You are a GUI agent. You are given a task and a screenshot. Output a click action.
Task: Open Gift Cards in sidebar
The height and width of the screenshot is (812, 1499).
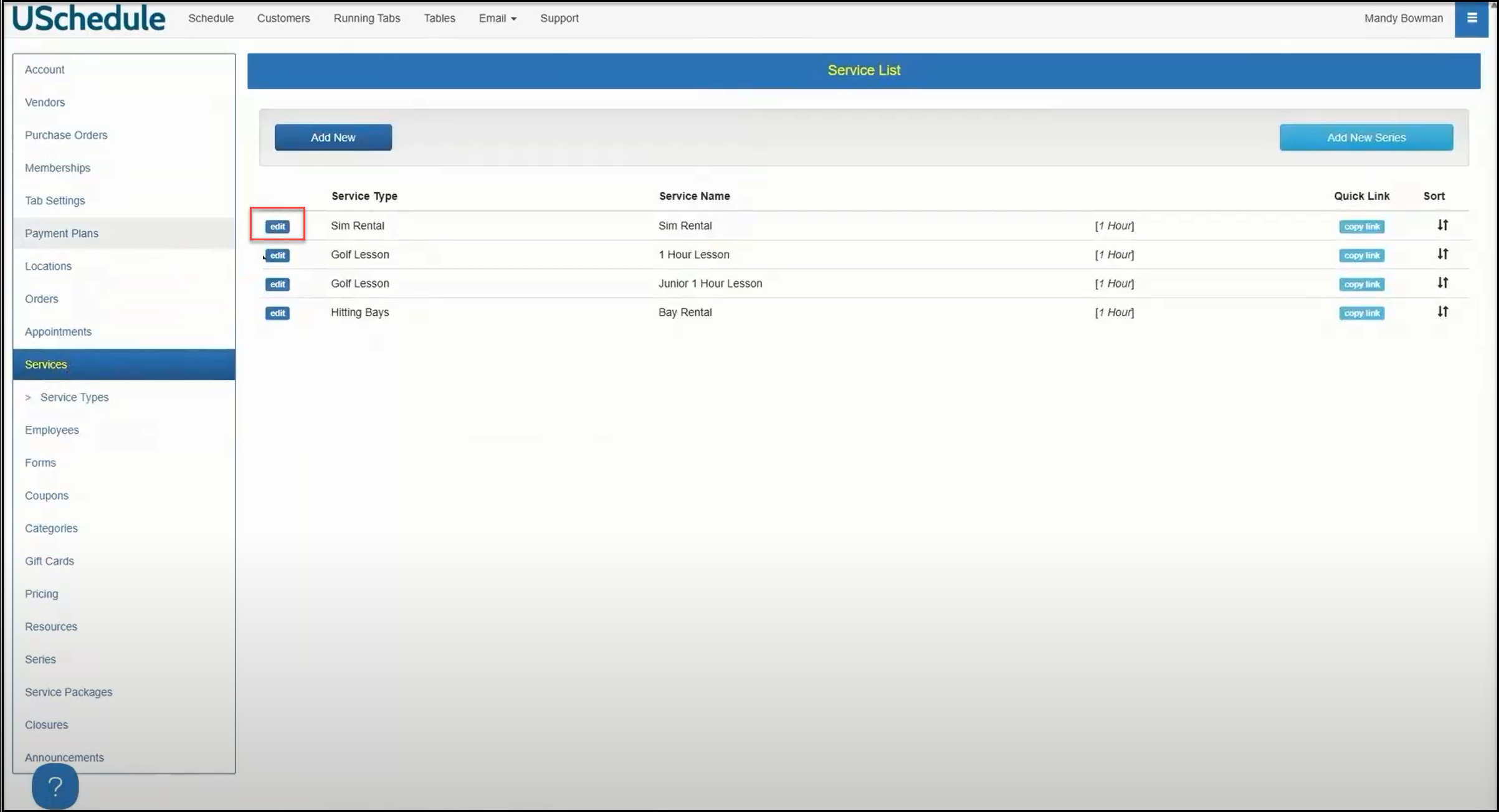49,561
